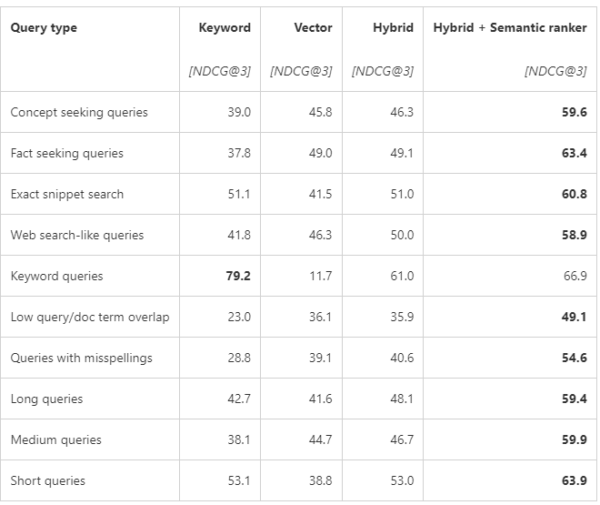The width and height of the screenshot is (600, 505).
Task: Select the Fact seeking queries row label
Action: tap(67, 153)
